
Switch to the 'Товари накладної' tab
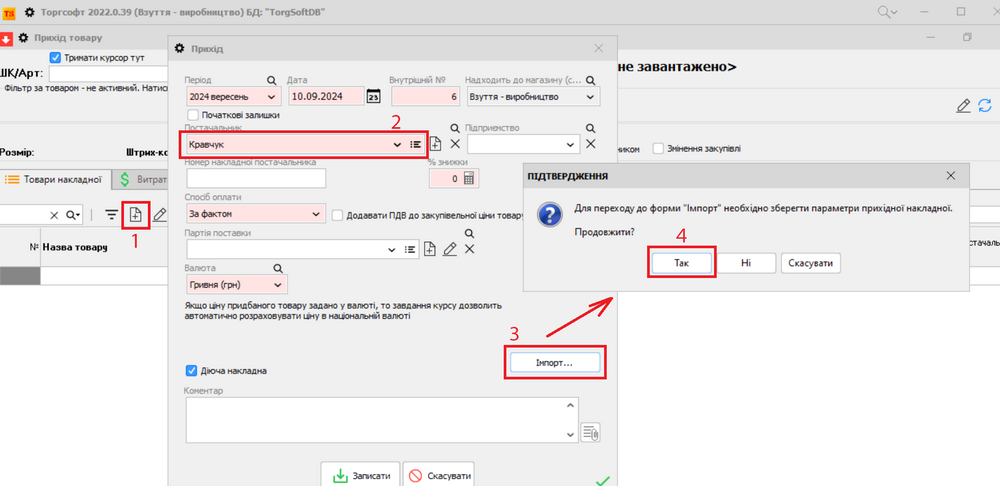coord(55,180)
